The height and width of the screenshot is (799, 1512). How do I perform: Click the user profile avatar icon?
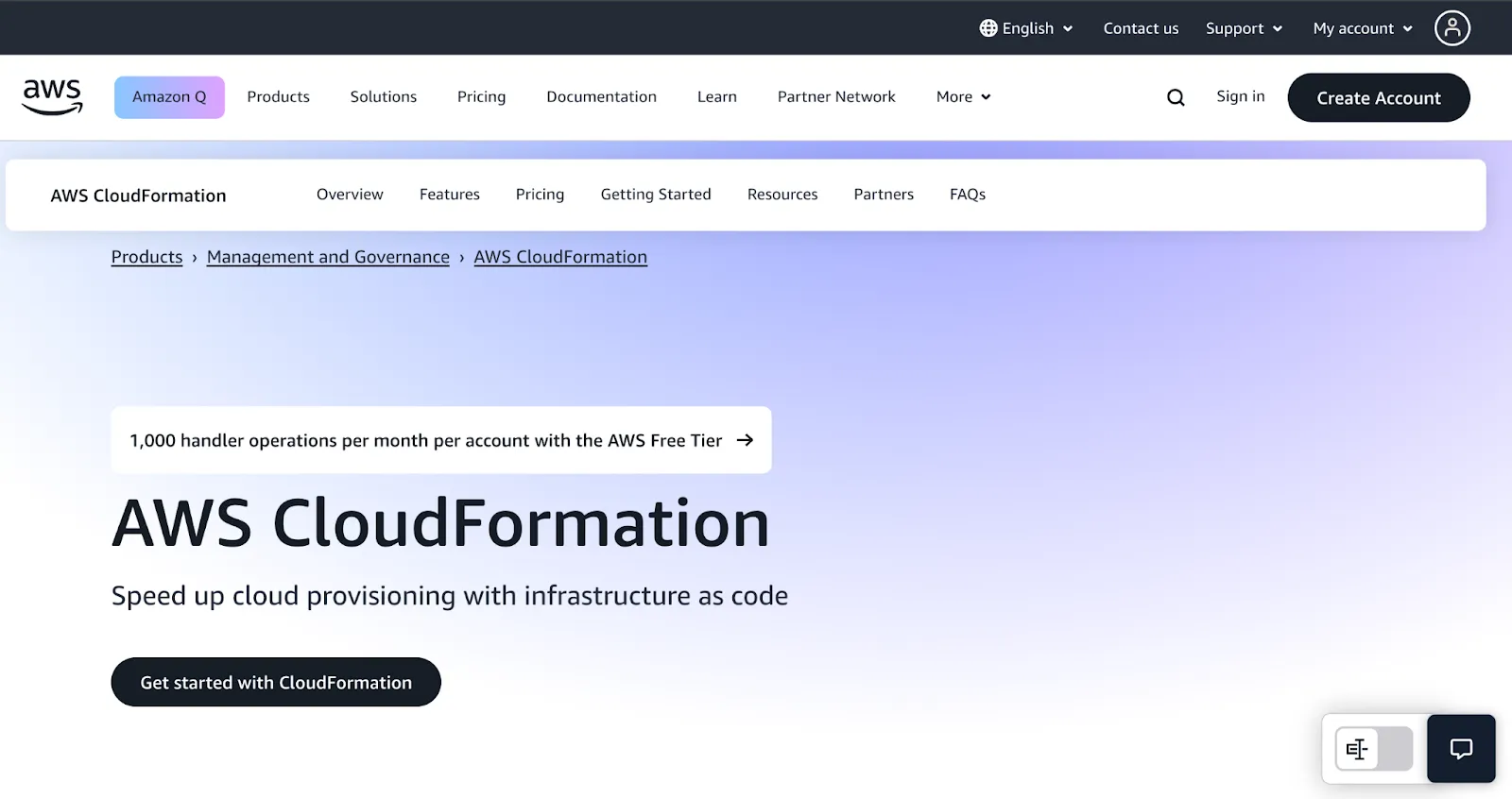[x=1452, y=28]
